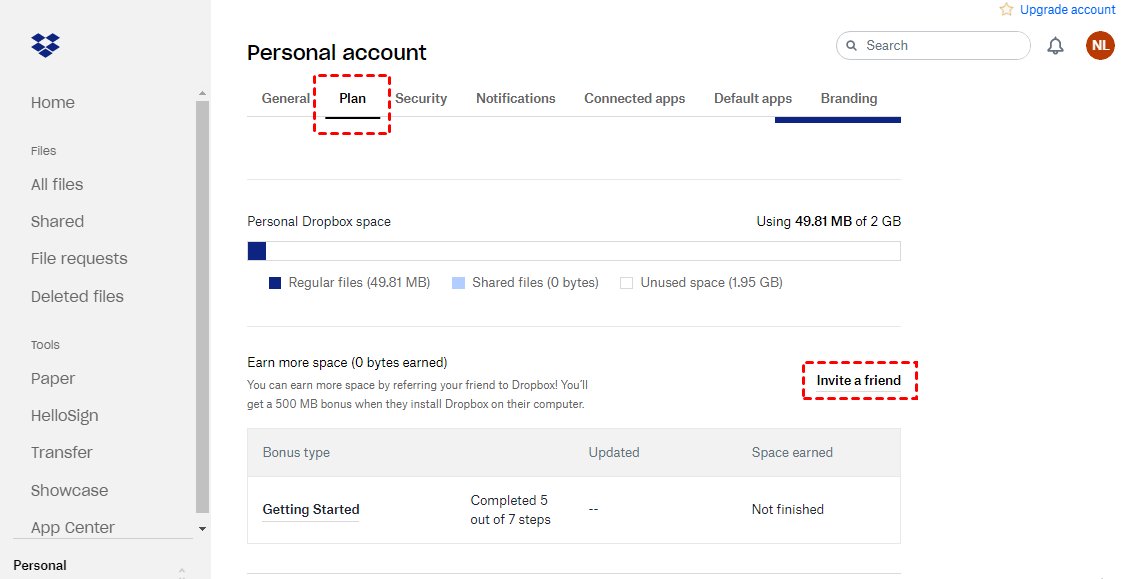Open Transfer in the sidebar

(62, 453)
